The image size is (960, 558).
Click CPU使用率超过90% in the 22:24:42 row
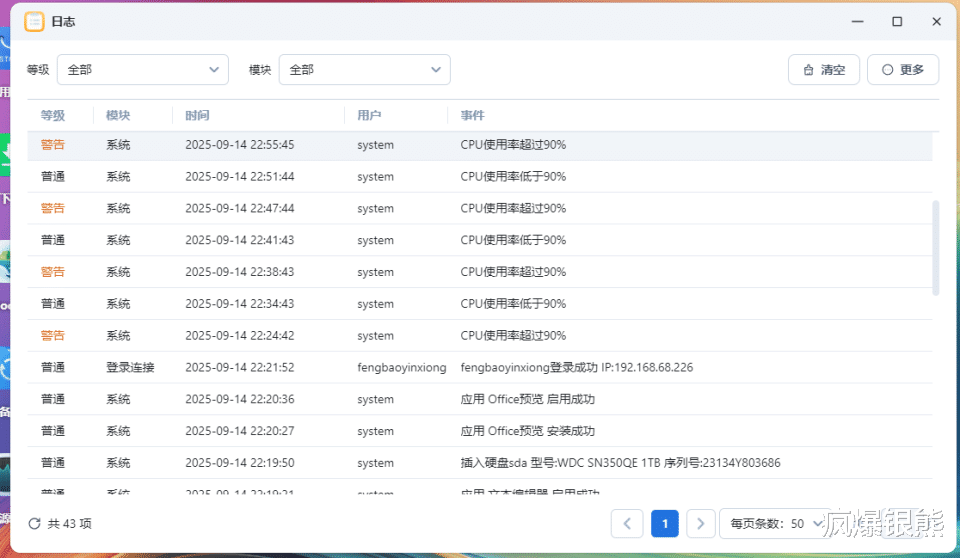pos(513,336)
